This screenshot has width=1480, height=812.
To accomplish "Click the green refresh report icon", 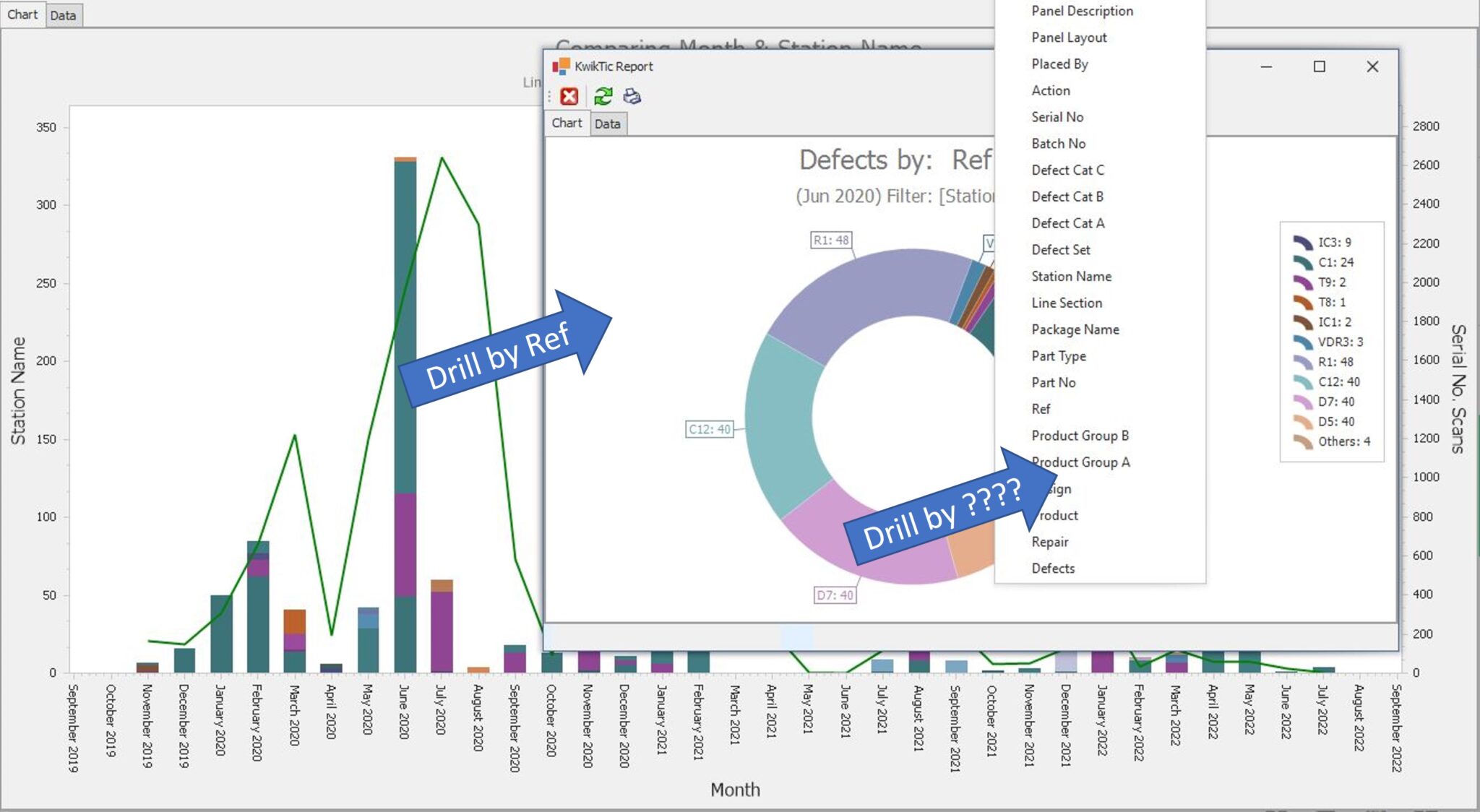I will pos(603,96).
